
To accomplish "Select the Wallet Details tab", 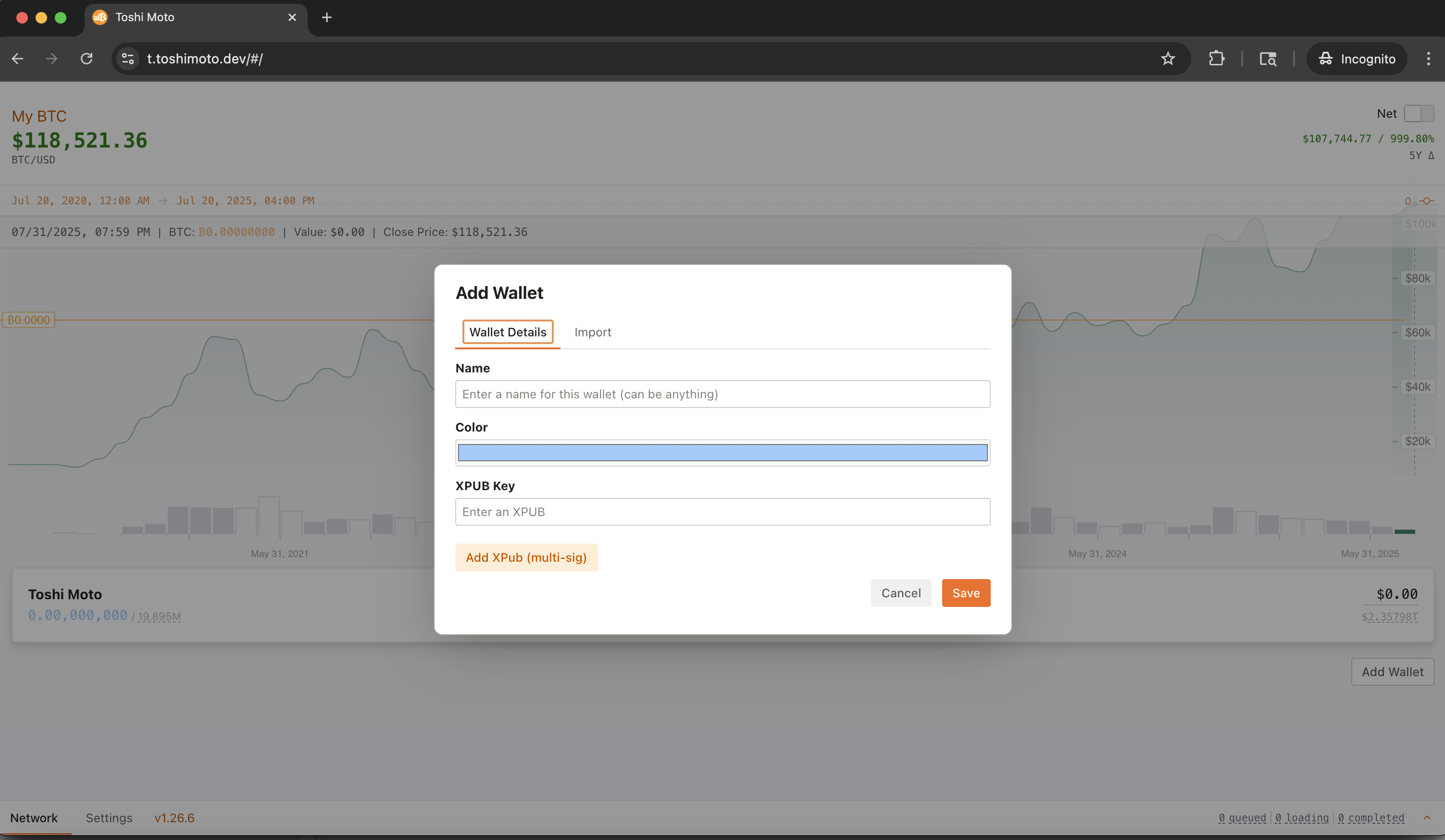I will tap(508, 332).
